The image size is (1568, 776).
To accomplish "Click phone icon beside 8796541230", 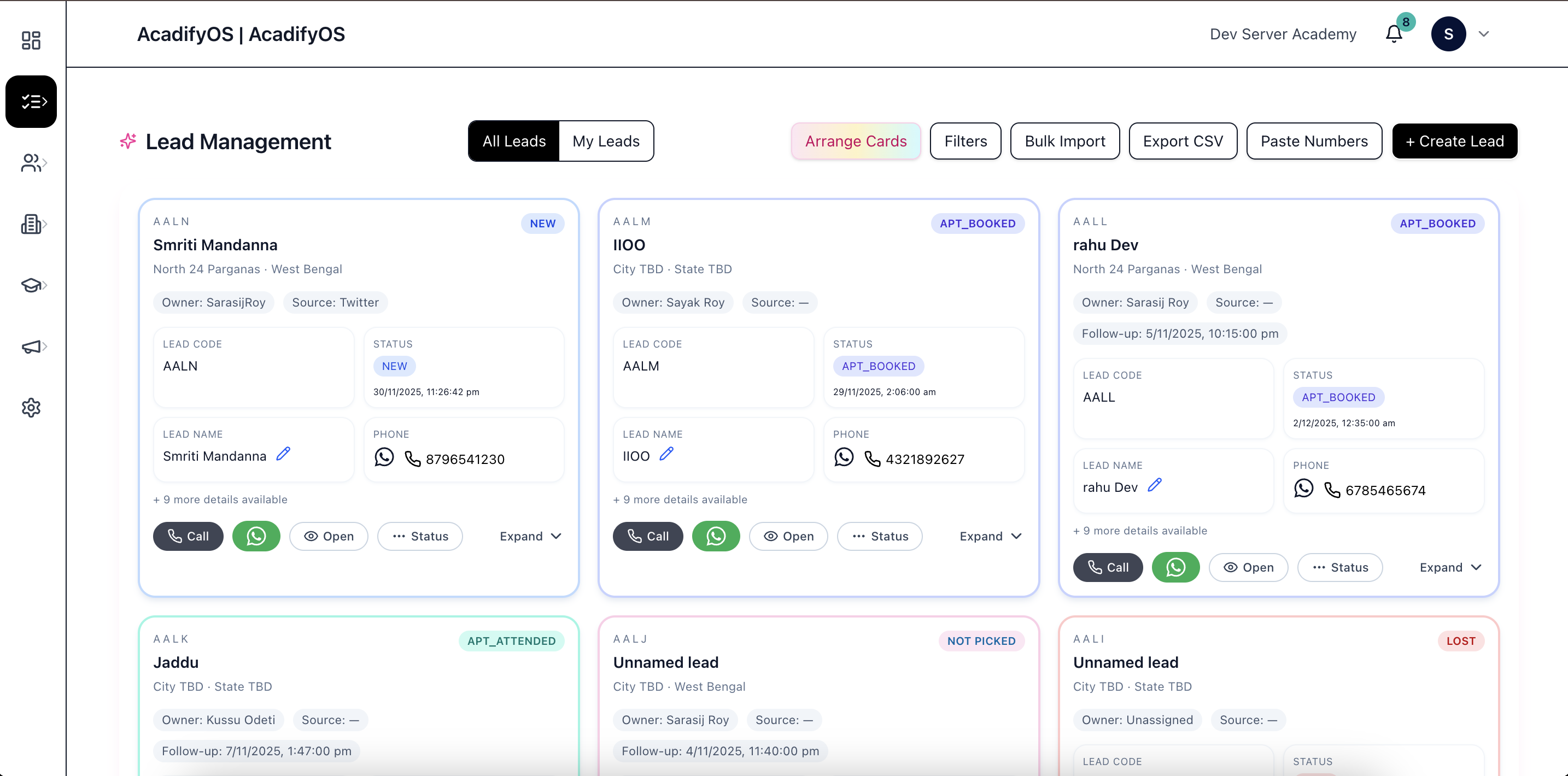I will coord(413,459).
